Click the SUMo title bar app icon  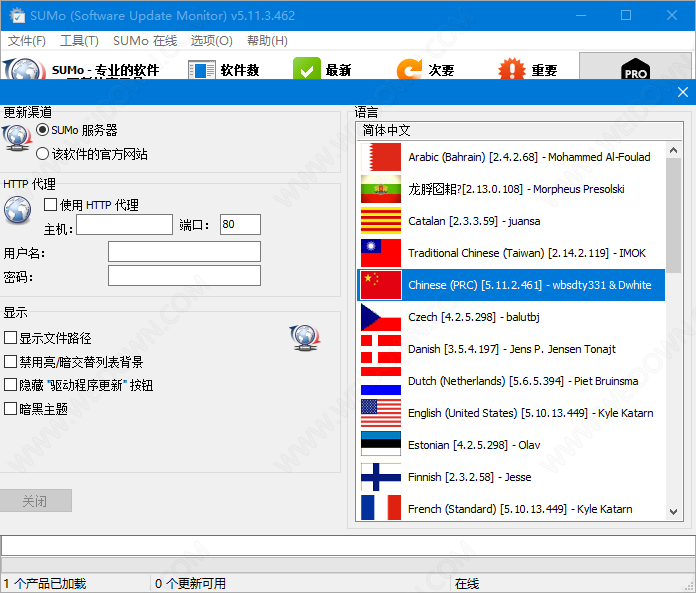17,16
